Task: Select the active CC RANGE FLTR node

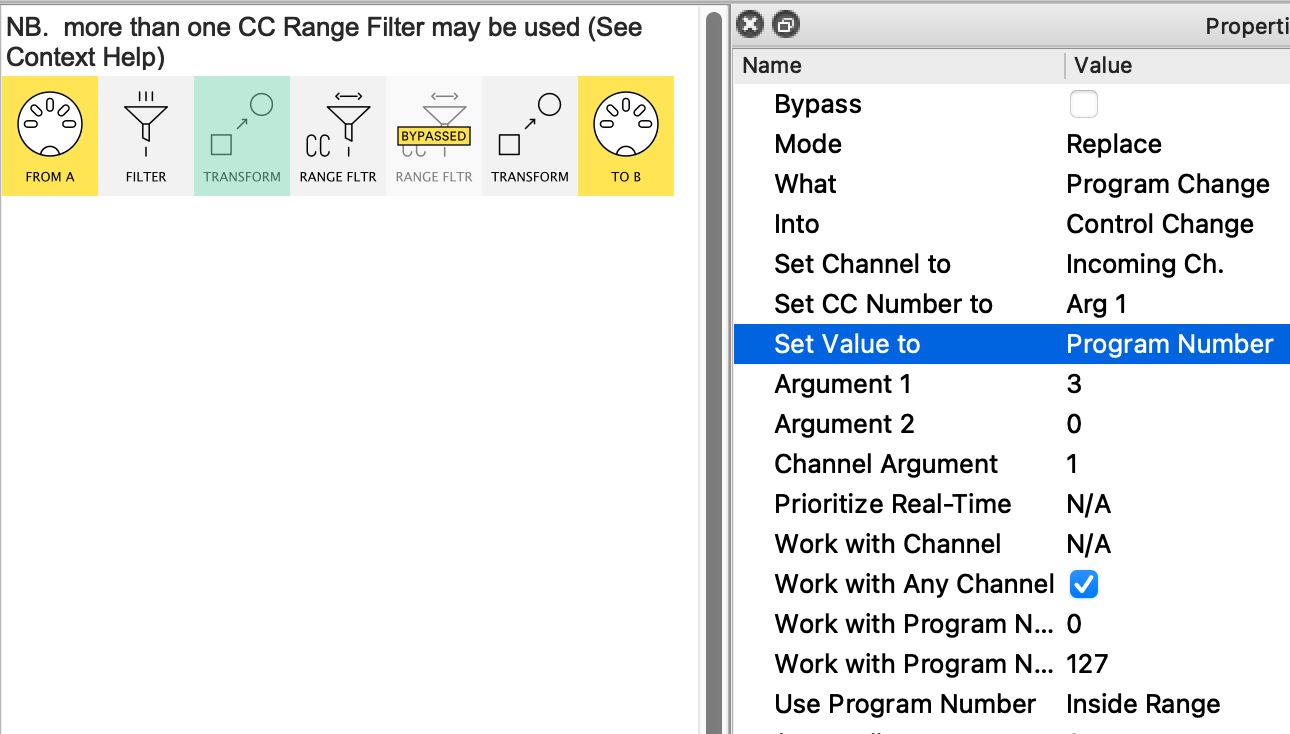Action: point(338,136)
